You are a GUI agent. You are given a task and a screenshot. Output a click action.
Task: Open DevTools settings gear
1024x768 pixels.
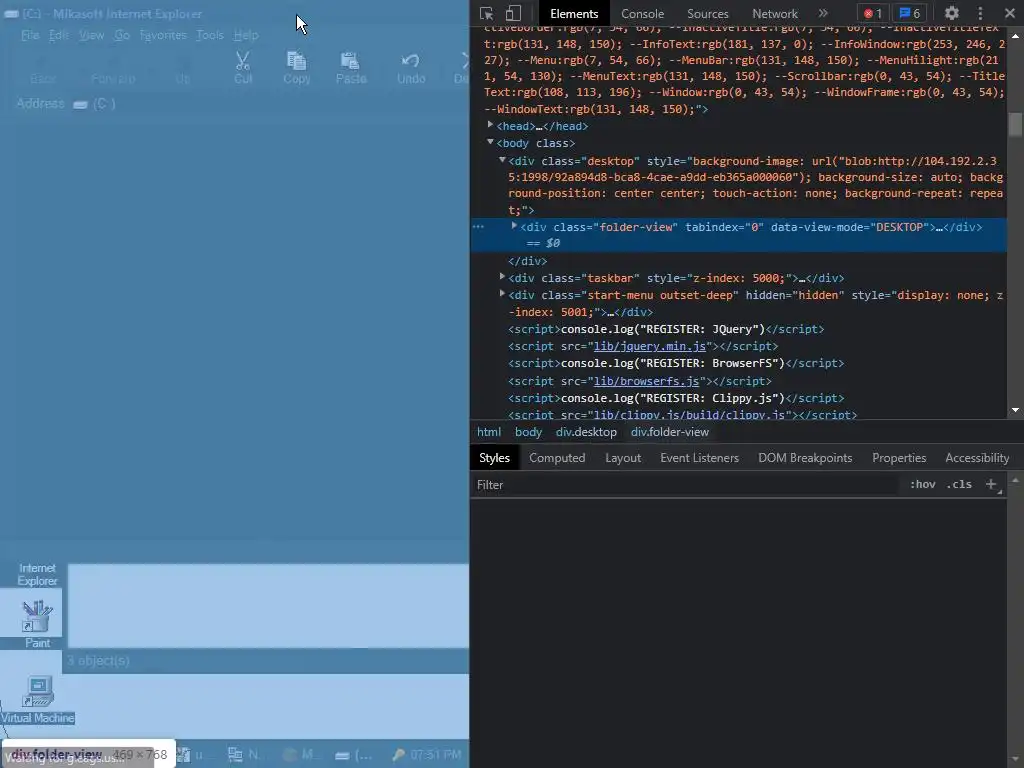coord(952,13)
